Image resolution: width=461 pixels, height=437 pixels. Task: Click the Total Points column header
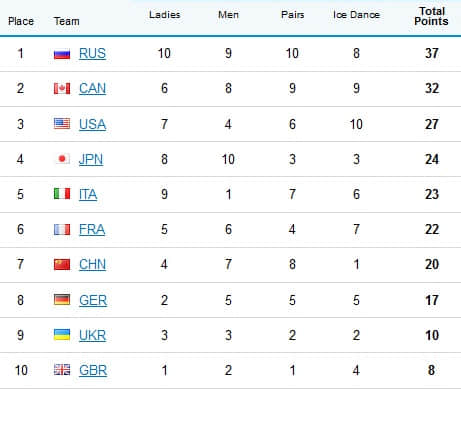pos(431,16)
